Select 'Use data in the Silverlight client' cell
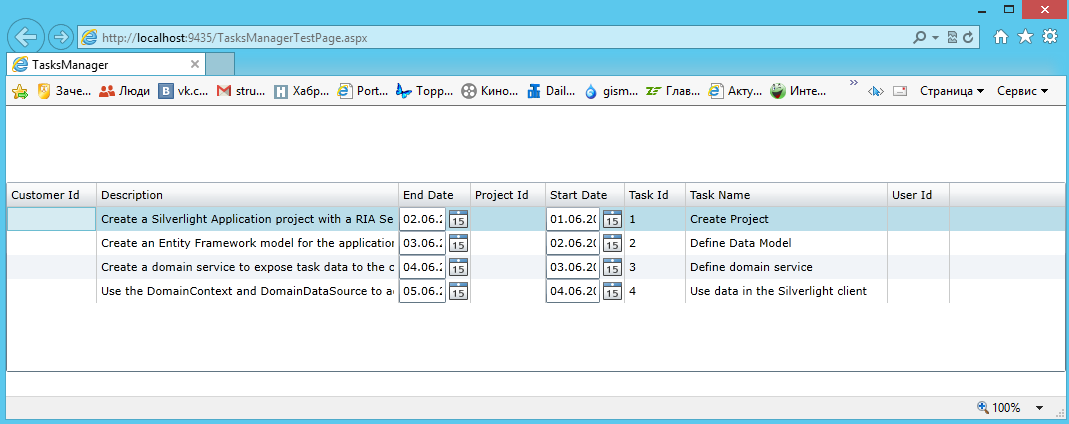The image size is (1069, 424). [x=786, y=291]
